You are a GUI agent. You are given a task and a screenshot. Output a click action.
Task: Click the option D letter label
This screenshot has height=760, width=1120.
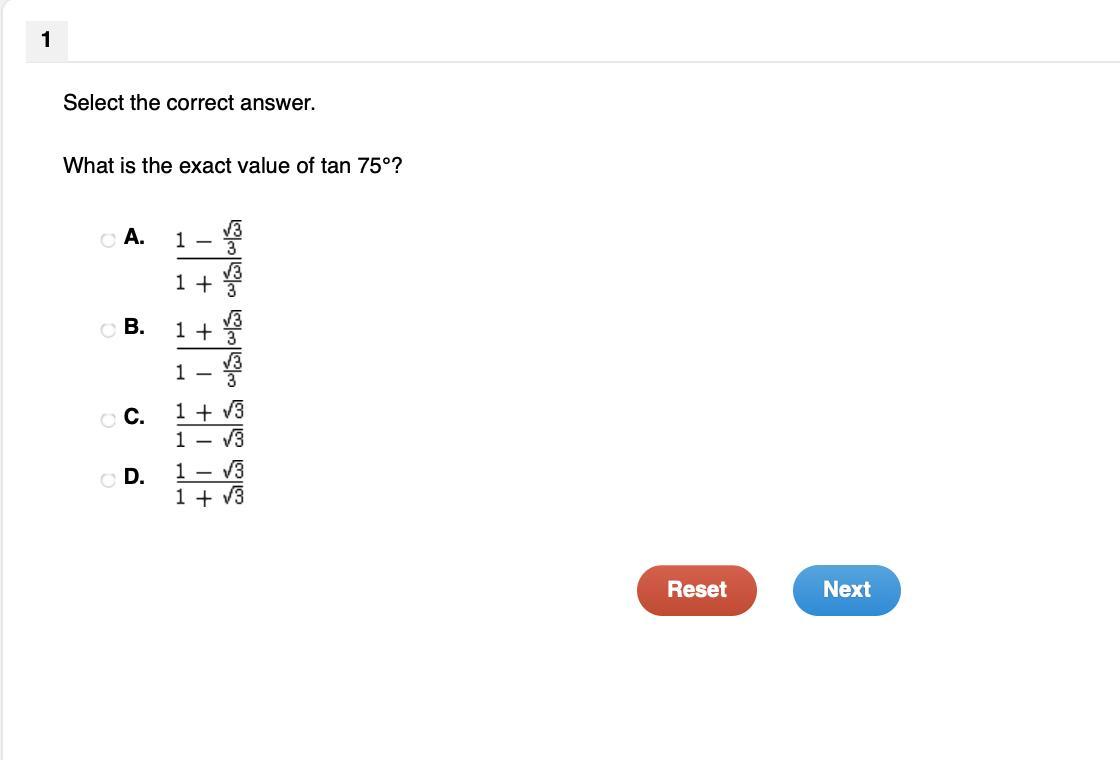(x=134, y=476)
